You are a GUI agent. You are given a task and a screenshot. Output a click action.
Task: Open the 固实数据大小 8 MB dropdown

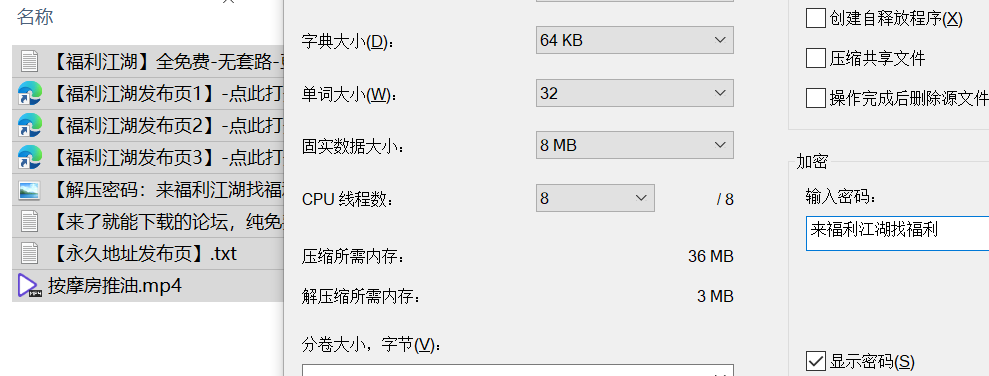coord(635,145)
